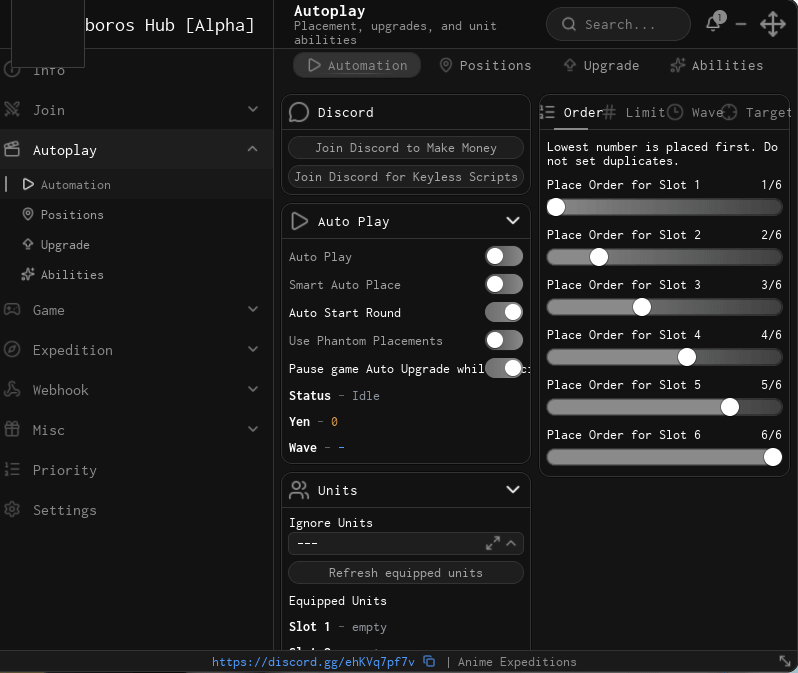Click the Discord chat bubble icon
This screenshot has width=798, height=673.
point(299,113)
